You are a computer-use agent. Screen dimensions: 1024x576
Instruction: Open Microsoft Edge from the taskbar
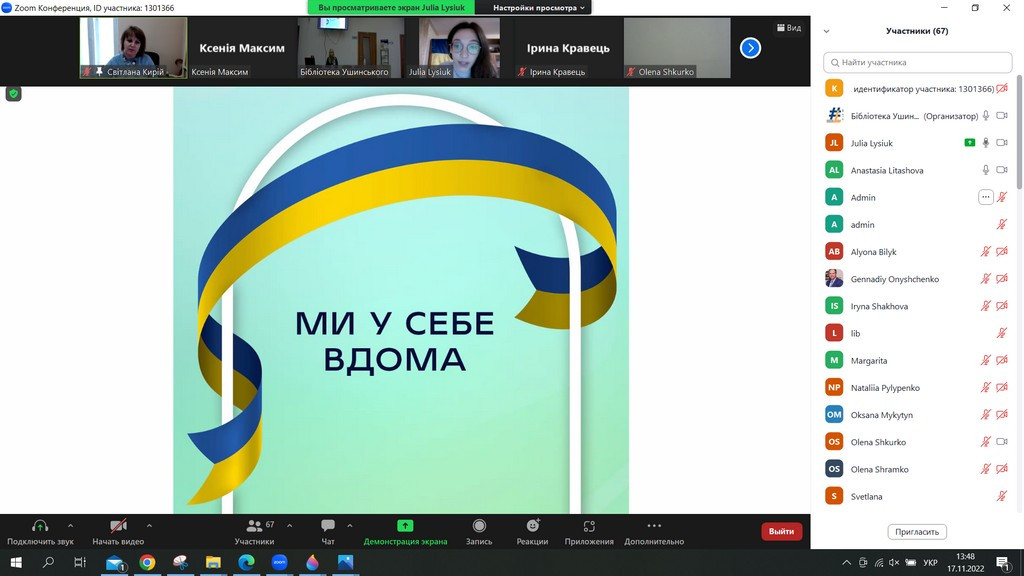246,562
